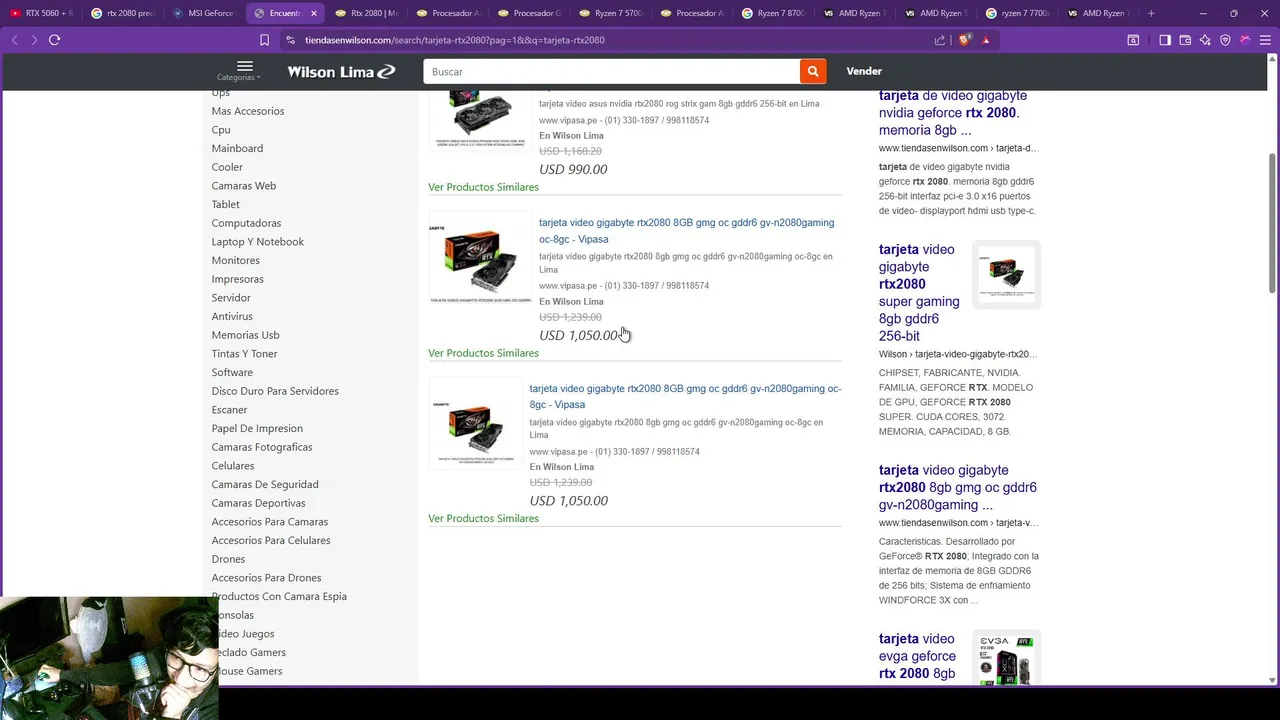Viewport: 1280px width, 720px height.
Task: Bookmark this page with the bookmark icon
Action: coord(264,40)
